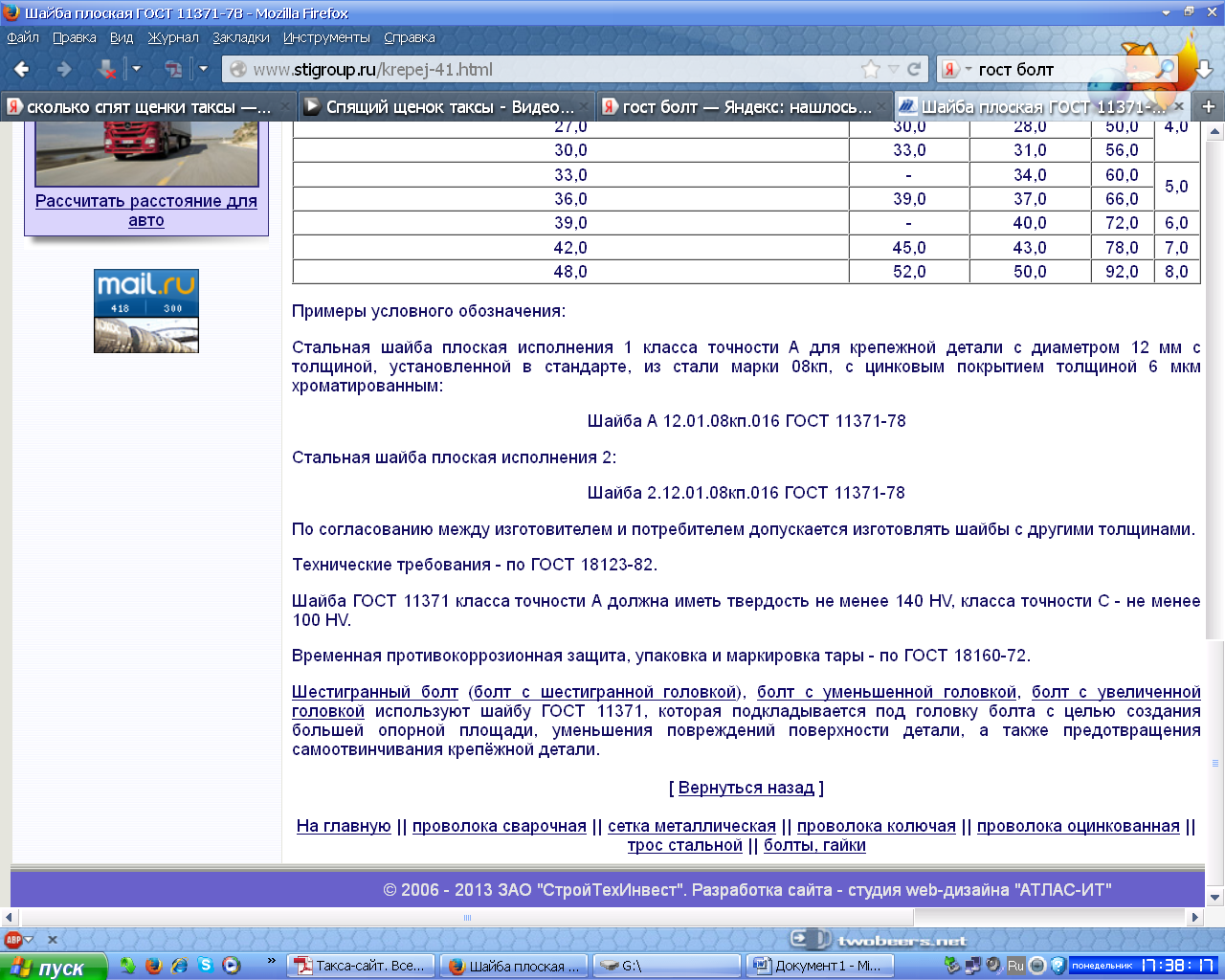Image resolution: width=1225 pixels, height=980 pixels.
Task: Expand hidden quick launch items chevron
Action: click(271, 961)
